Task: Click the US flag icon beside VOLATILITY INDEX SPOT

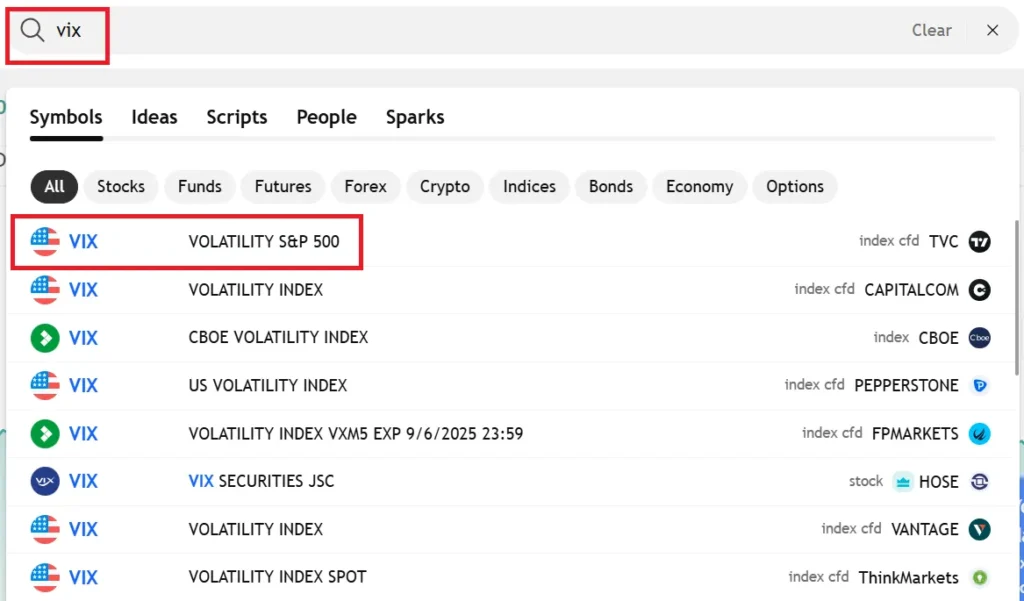Action: 45,577
